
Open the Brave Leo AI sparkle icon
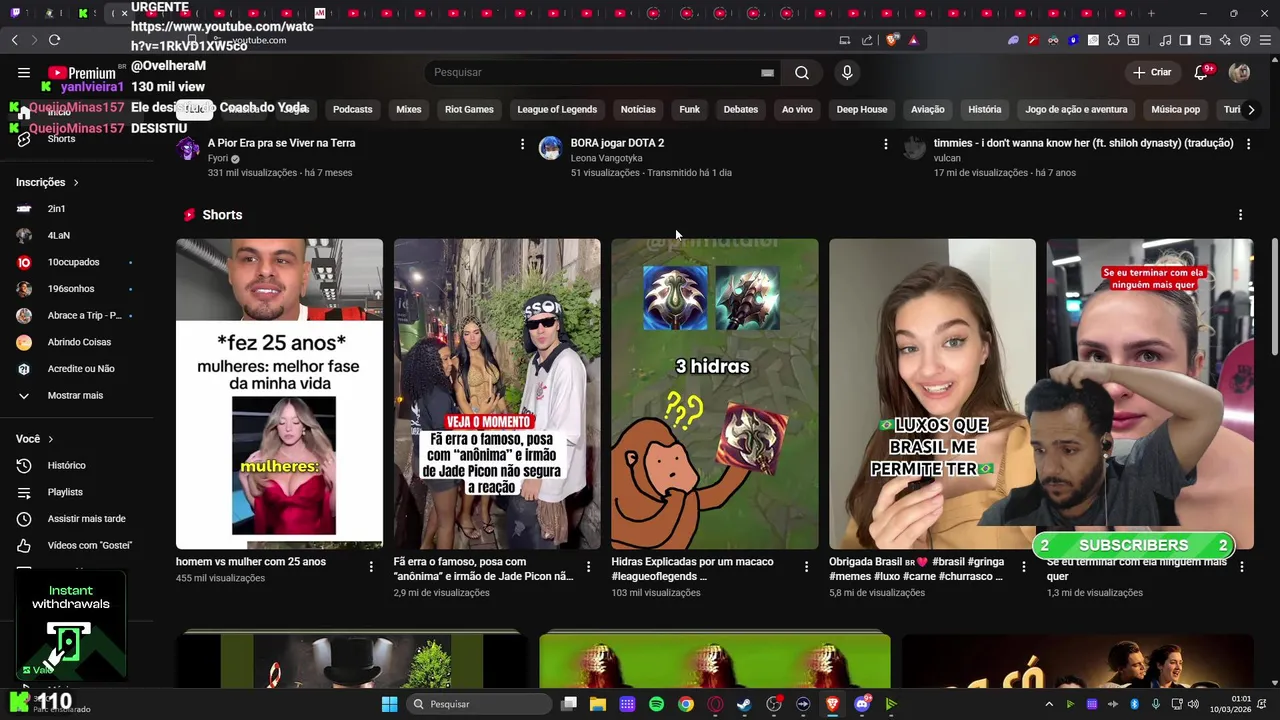tap(1225, 40)
